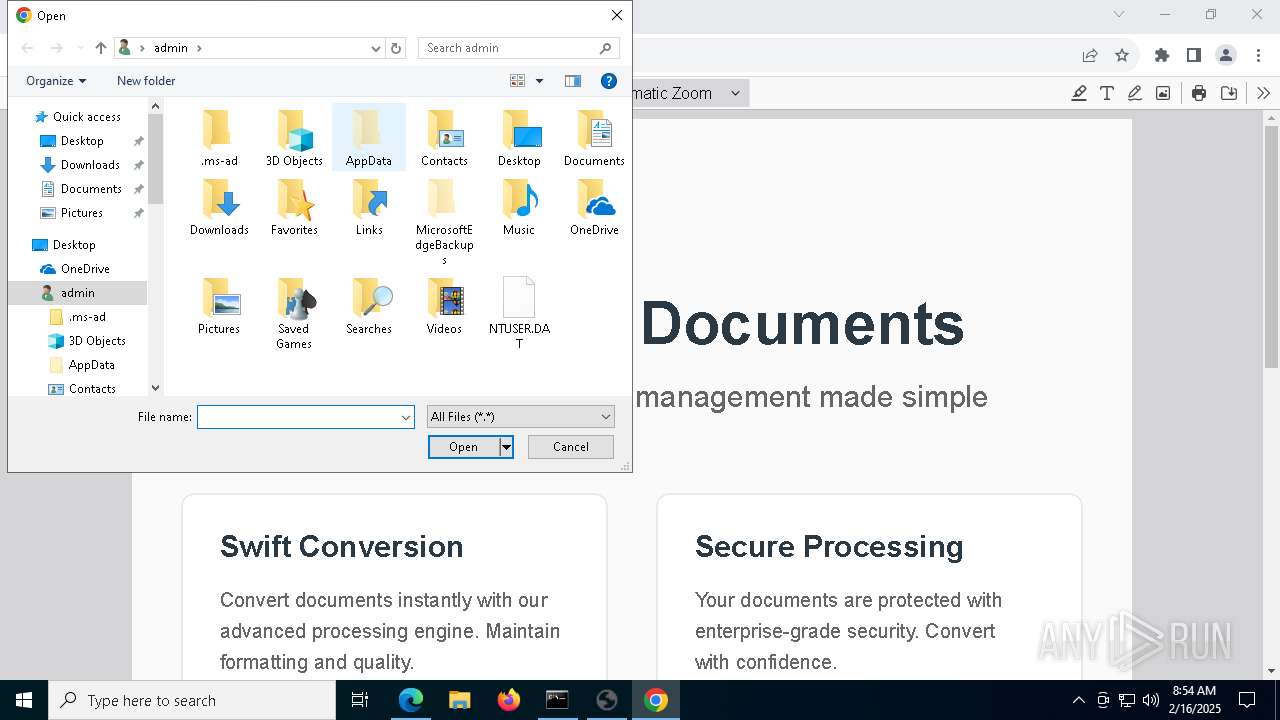The image size is (1280, 720).
Task: Select the PDF viewer Text tool
Action: (x=1107, y=93)
